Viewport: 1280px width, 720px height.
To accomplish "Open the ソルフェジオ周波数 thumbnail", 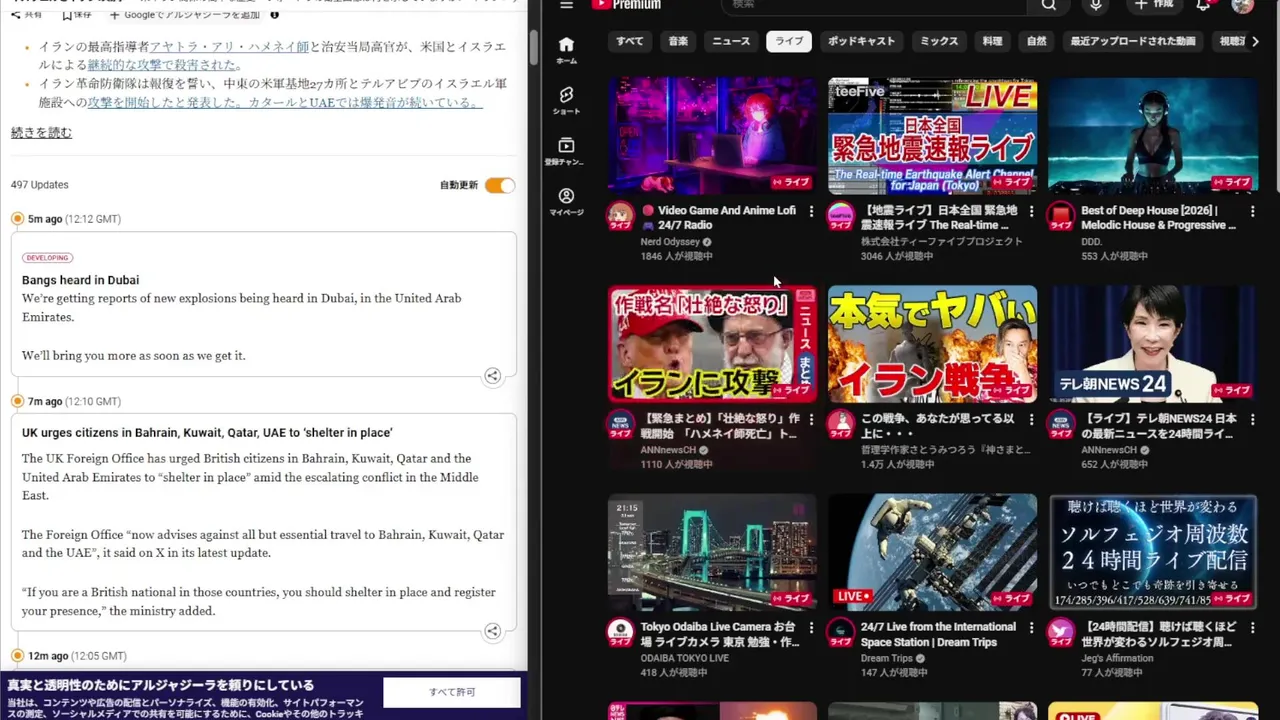I will click(x=1153, y=552).
